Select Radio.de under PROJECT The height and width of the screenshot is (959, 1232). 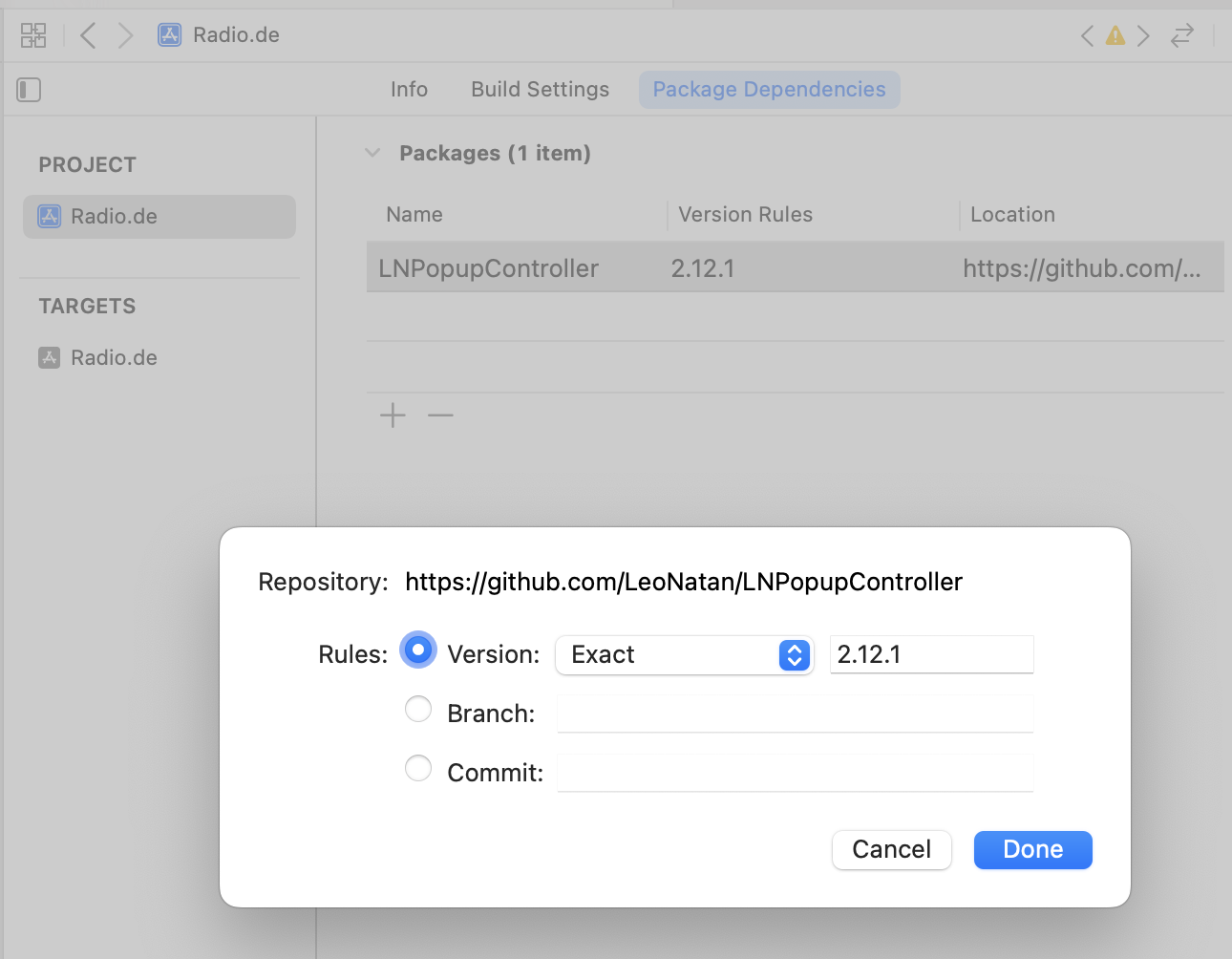(159, 217)
